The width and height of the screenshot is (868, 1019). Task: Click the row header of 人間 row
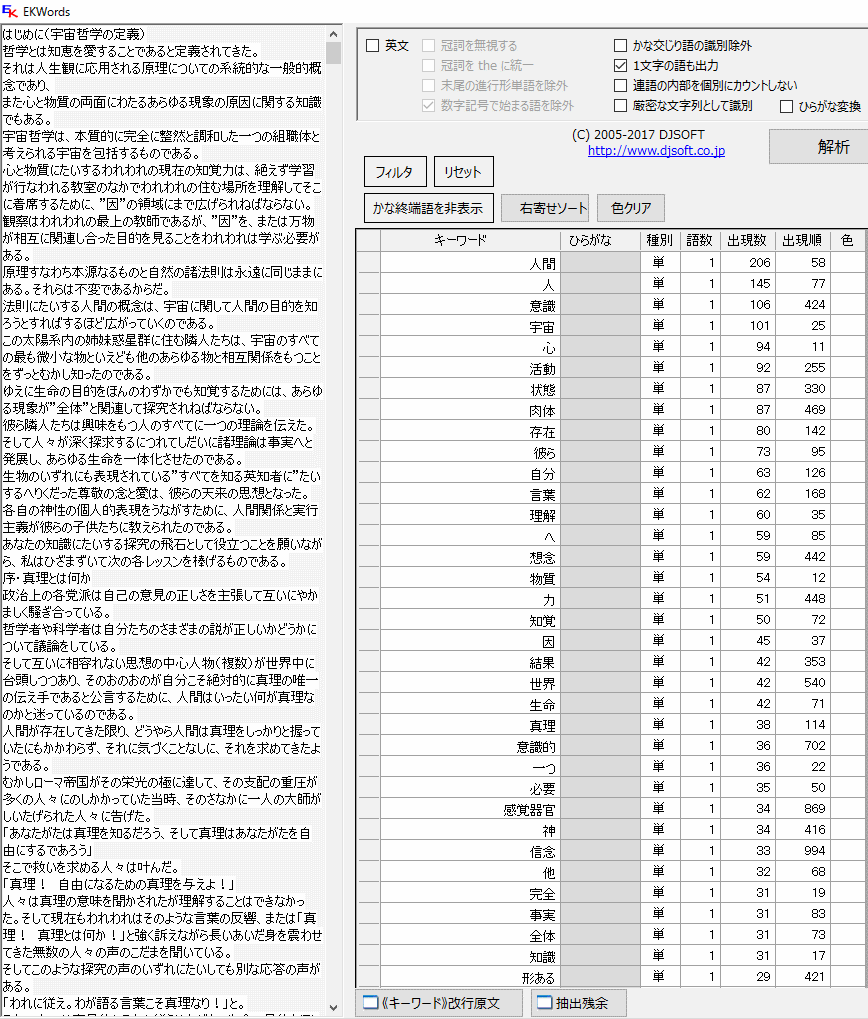coord(369,263)
